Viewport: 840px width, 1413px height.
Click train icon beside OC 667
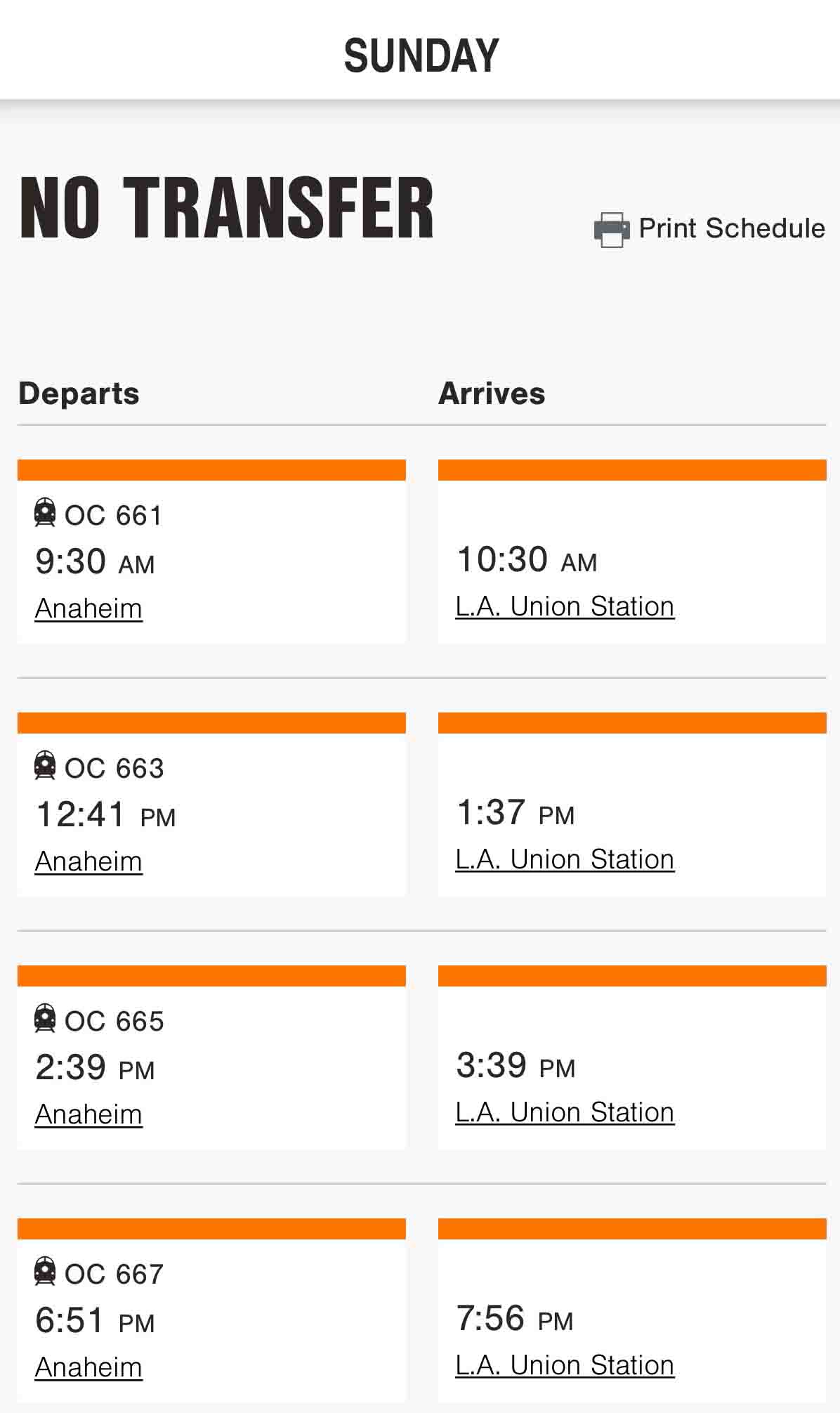(x=45, y=1271)
